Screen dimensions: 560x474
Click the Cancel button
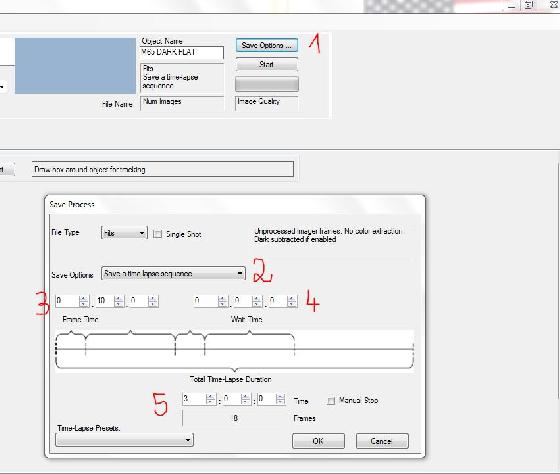coord(382,441)
